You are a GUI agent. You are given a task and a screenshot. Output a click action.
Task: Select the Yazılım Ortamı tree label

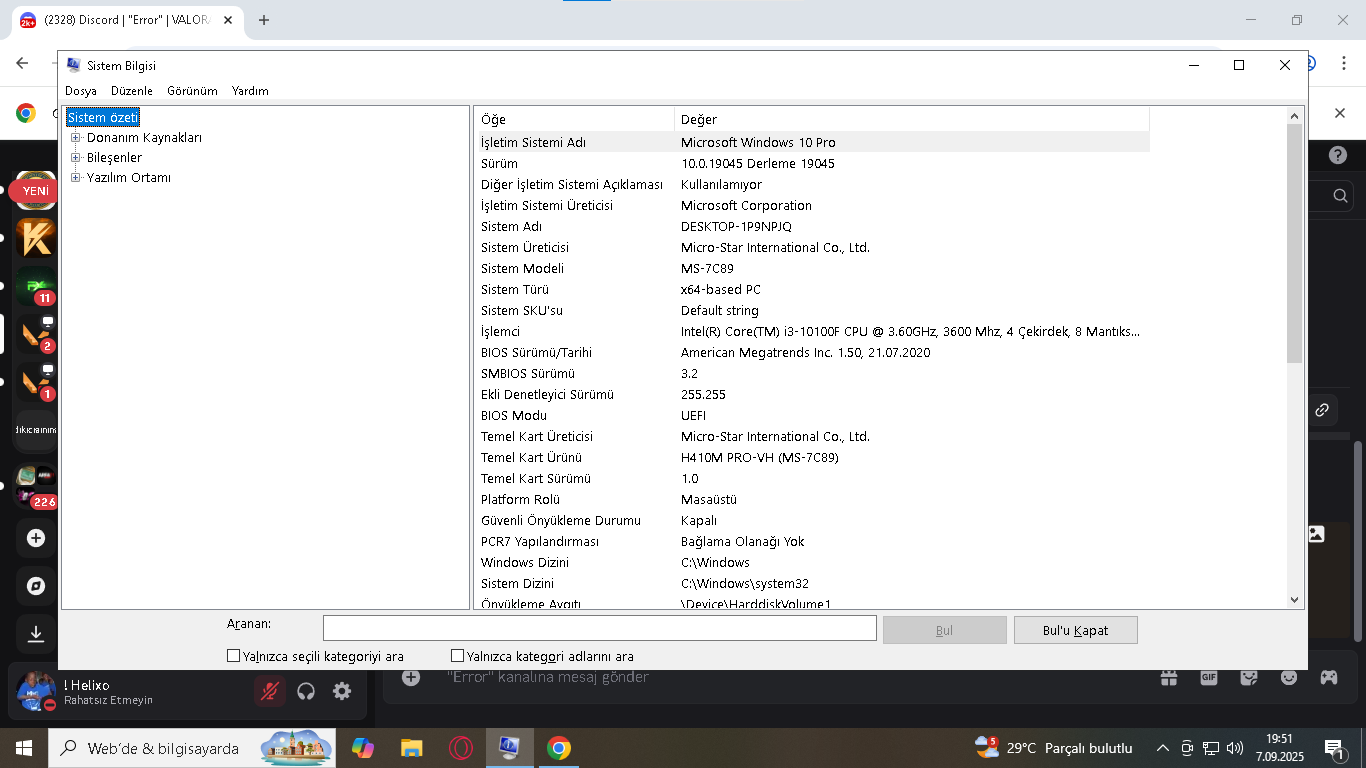129,178
